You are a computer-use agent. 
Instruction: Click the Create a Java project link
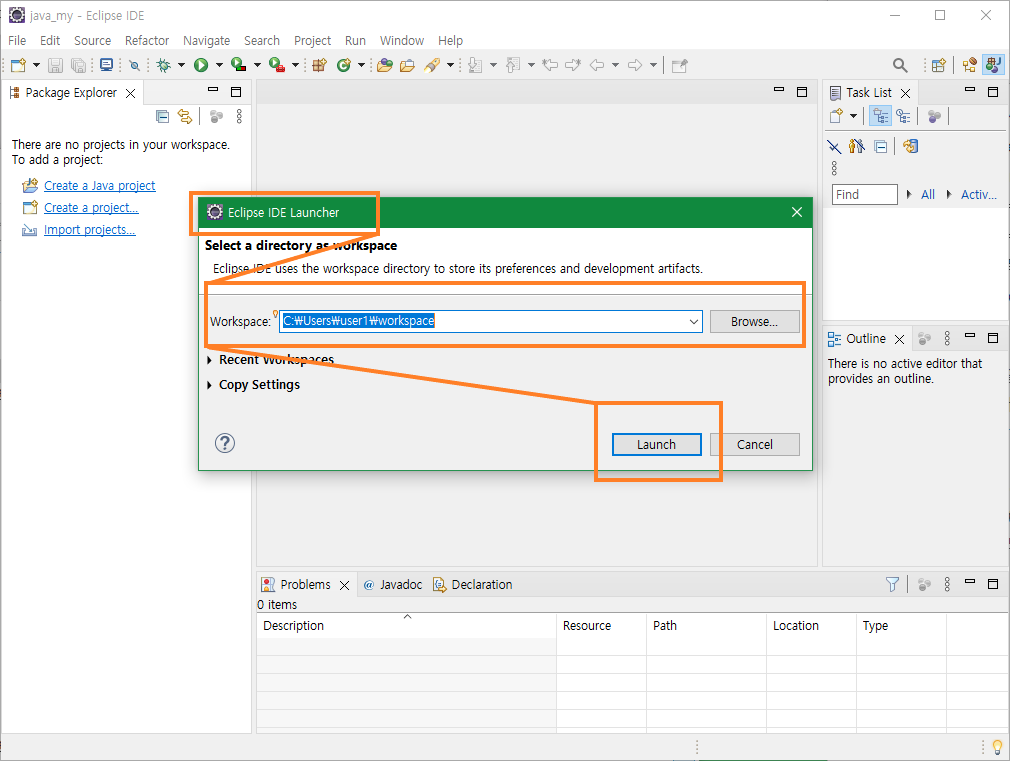pos(99,186)
